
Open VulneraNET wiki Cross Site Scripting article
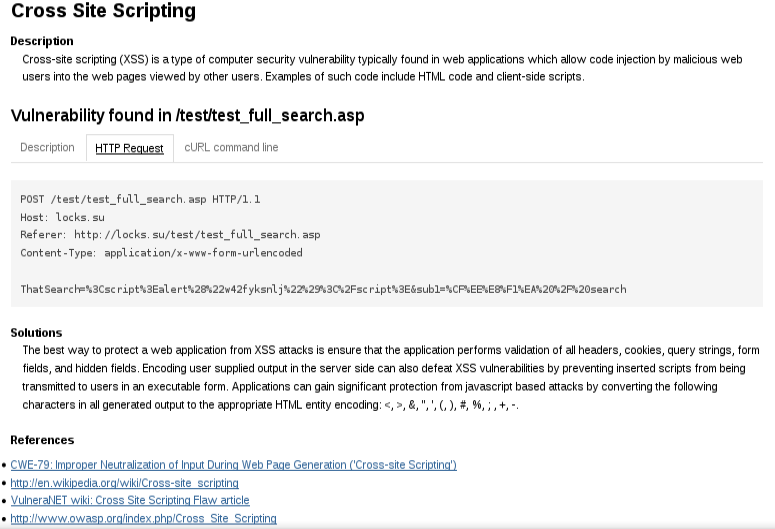click(130, 500)
